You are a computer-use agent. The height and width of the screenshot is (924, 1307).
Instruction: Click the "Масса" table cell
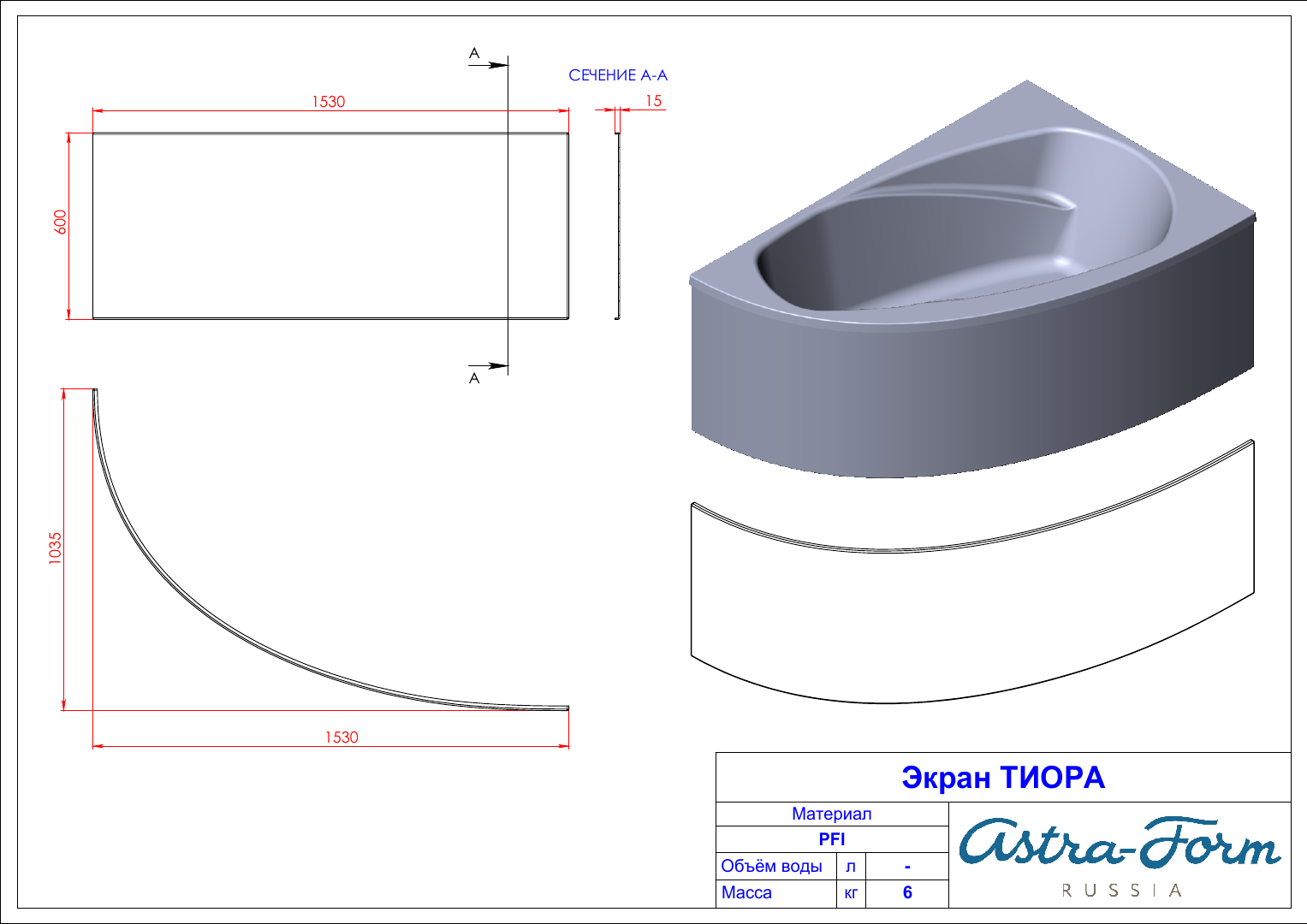coord(775,892)
